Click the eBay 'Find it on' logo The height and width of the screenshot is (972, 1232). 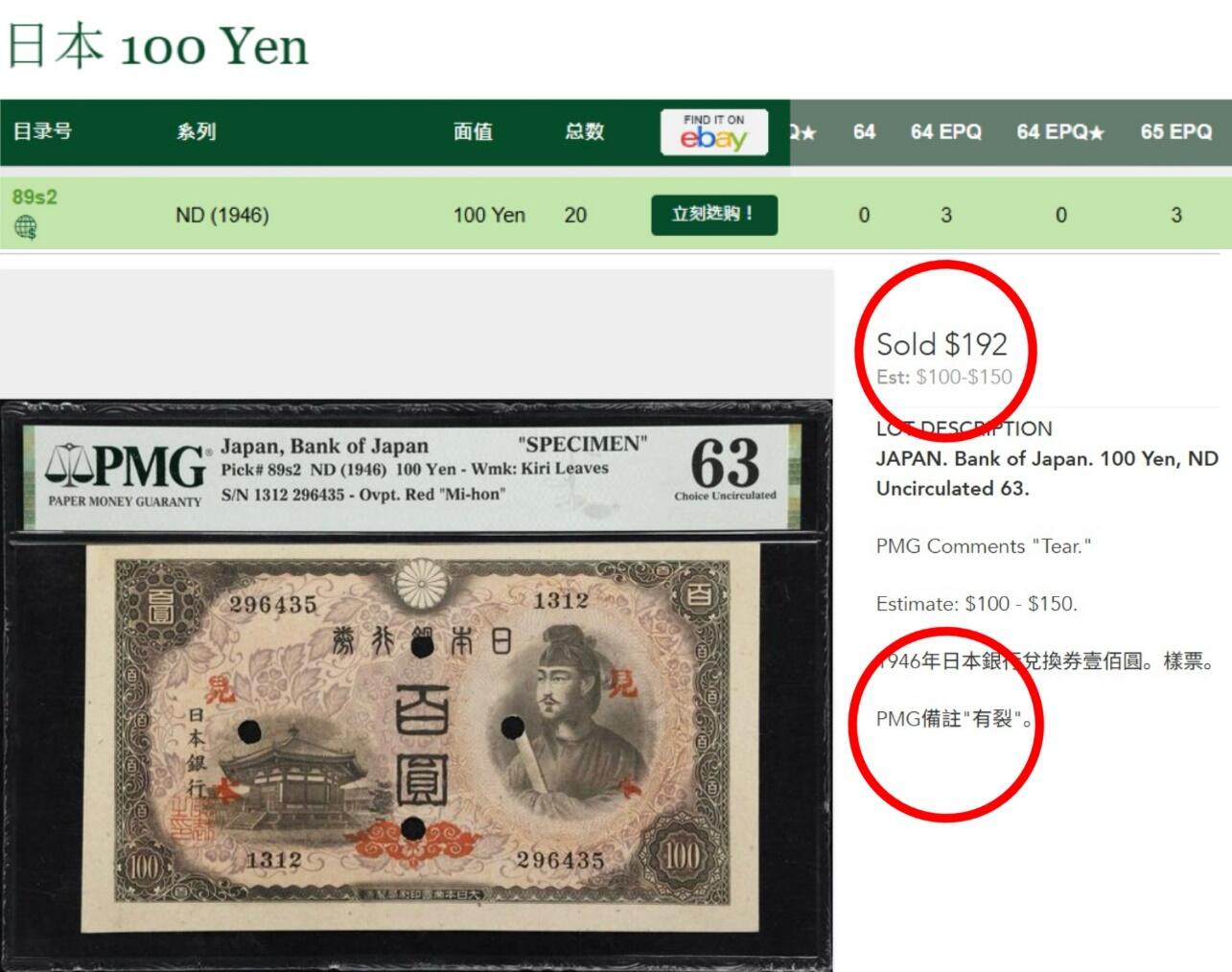point(714,132)
